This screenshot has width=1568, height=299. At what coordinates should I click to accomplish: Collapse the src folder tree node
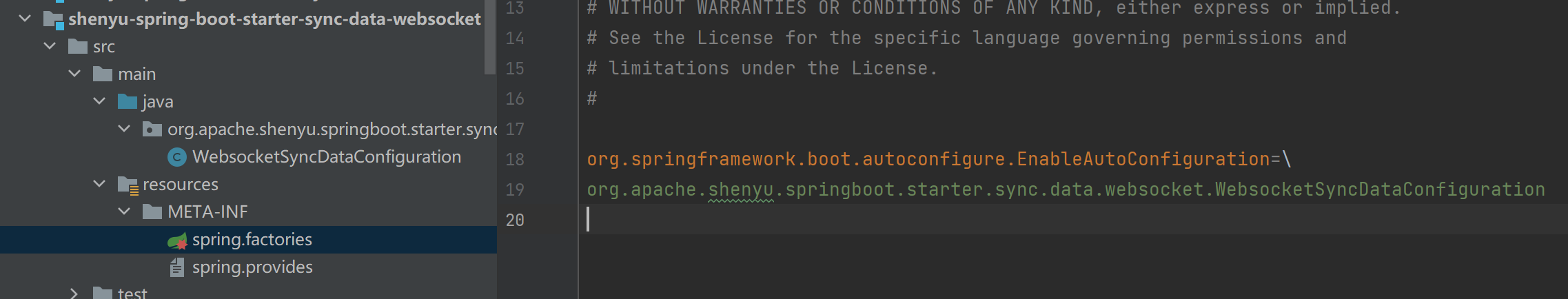(50, 46)
